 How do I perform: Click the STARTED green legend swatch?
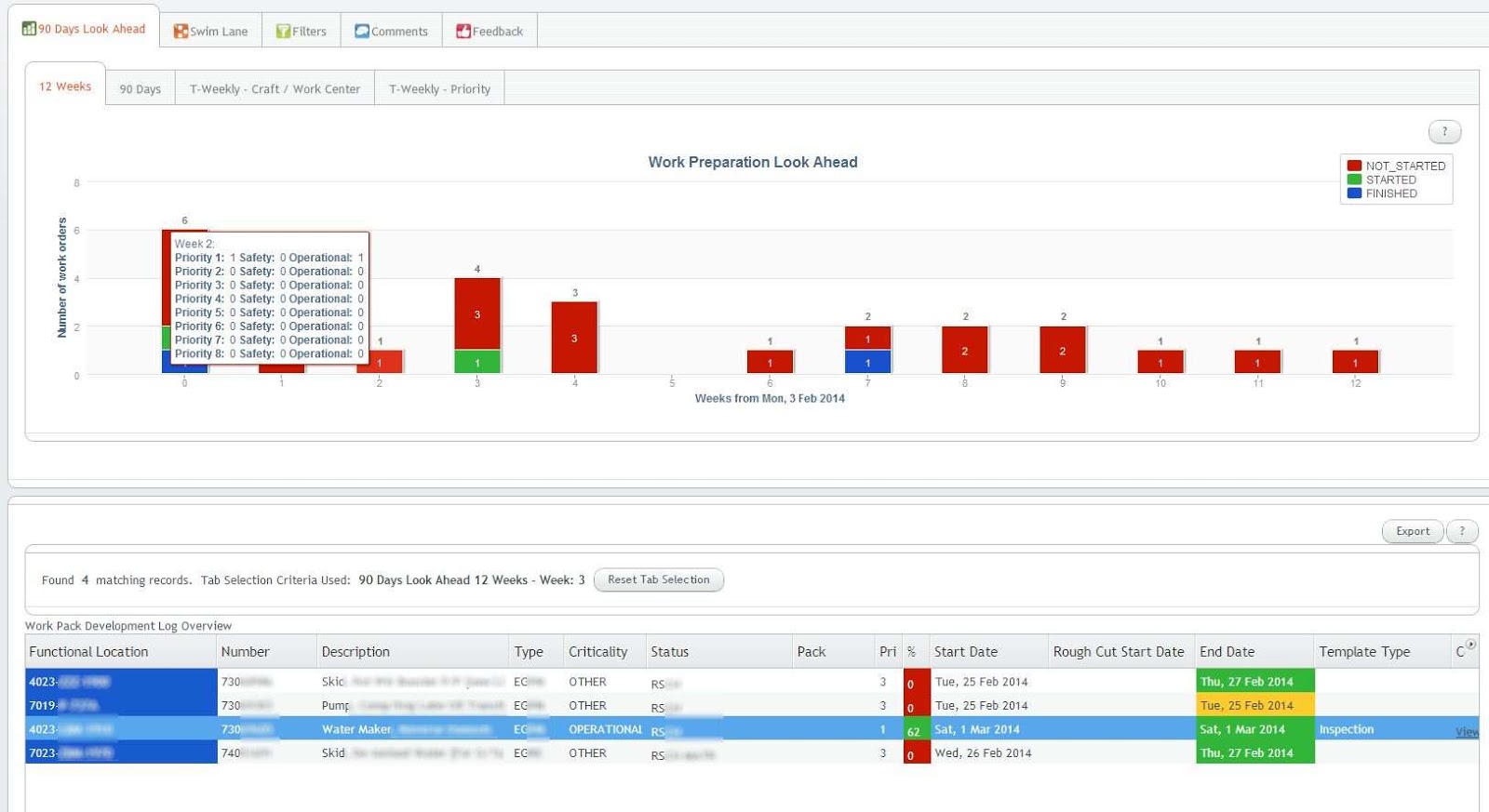pyautogui.click(x=1354, y=180)
